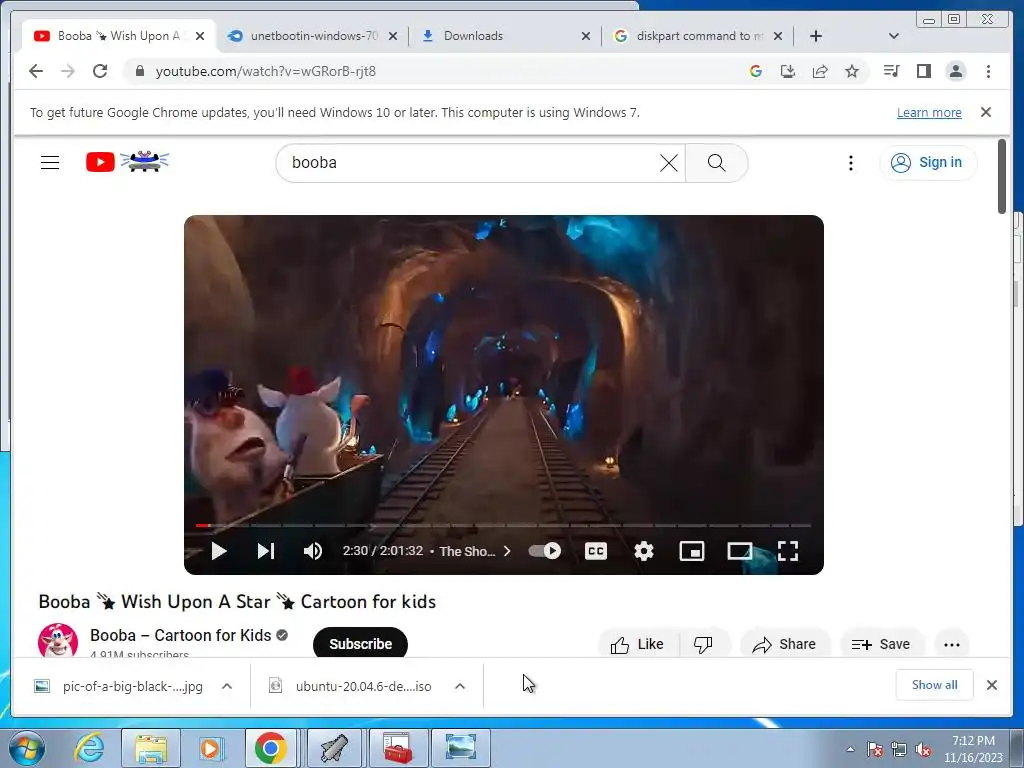Go back to the previous page
The image size is (1024, 768).
[36, 71]
